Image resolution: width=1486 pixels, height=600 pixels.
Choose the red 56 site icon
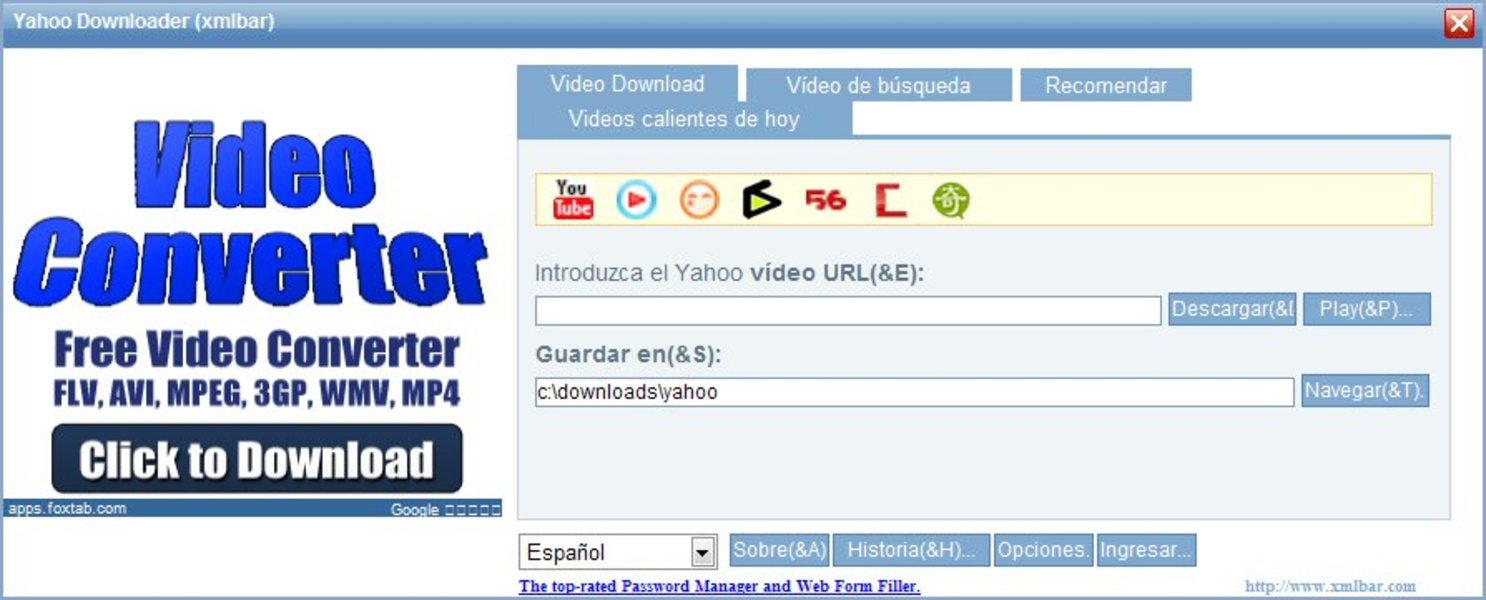(x=825, y=200)
